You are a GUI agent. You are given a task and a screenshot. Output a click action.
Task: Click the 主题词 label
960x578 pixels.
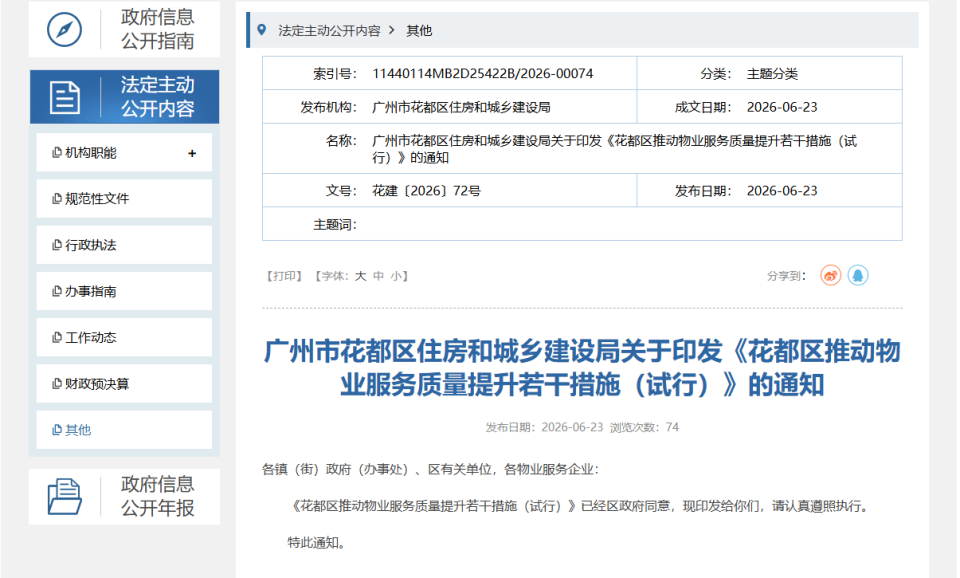(335, 225)
